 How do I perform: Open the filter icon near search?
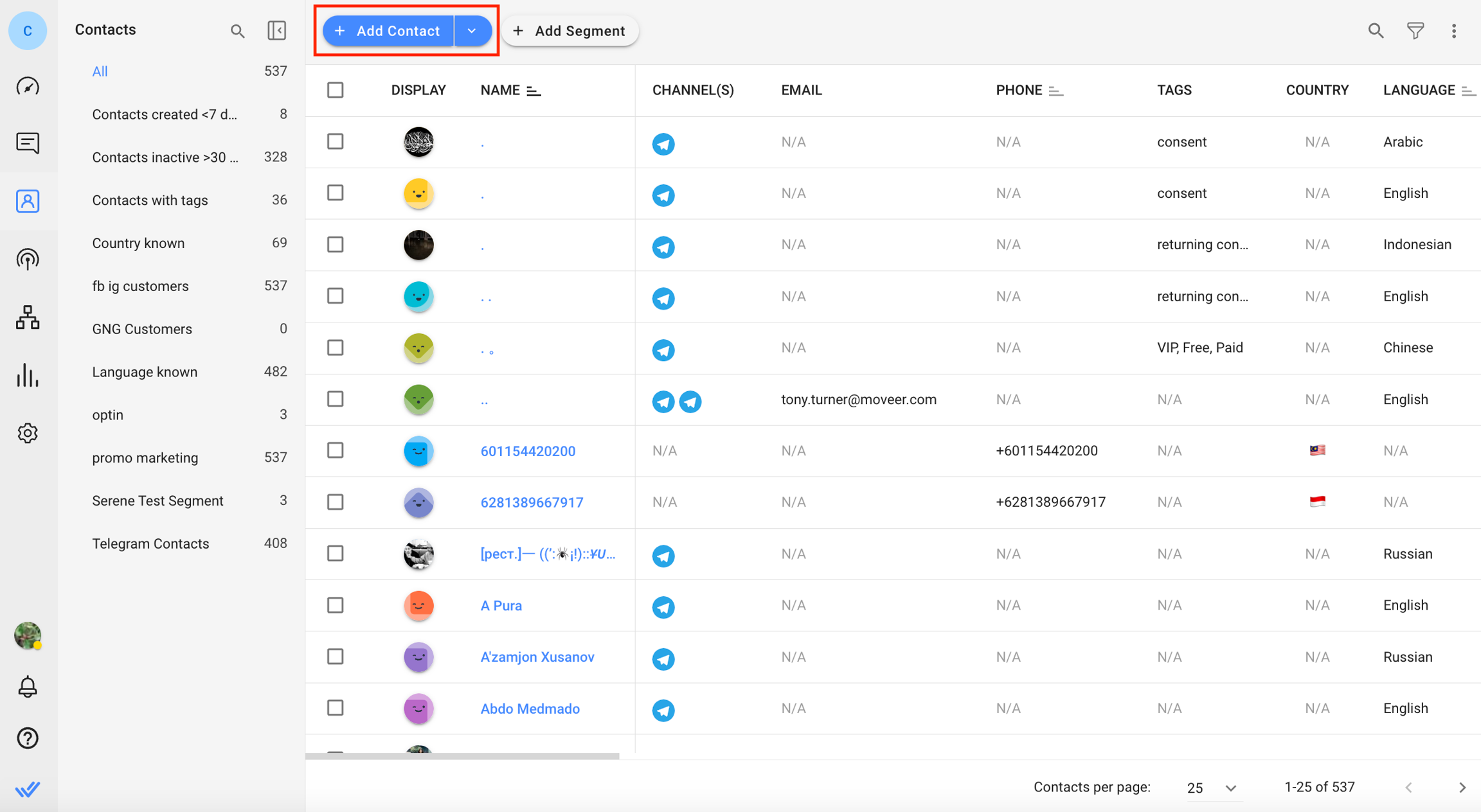(1415, 30)
